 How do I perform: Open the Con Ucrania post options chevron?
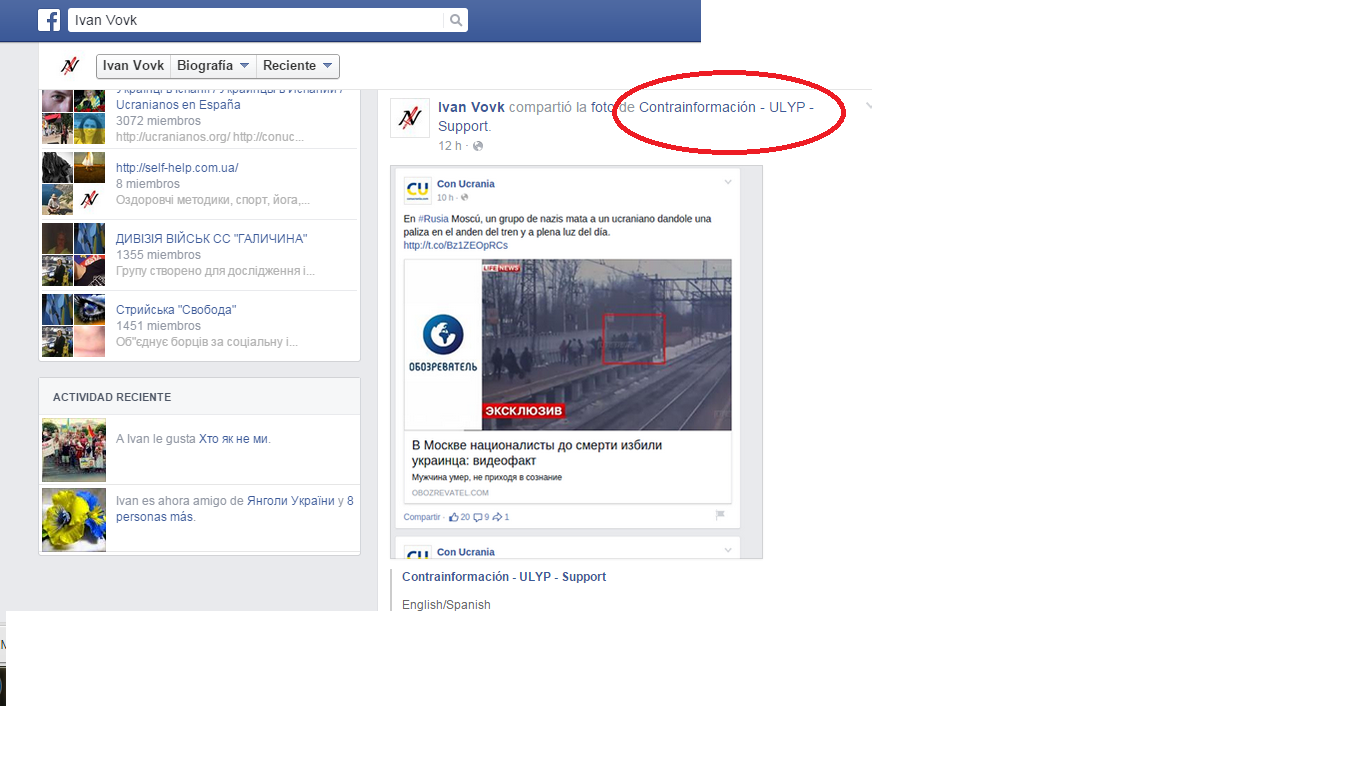pos(728,182)
